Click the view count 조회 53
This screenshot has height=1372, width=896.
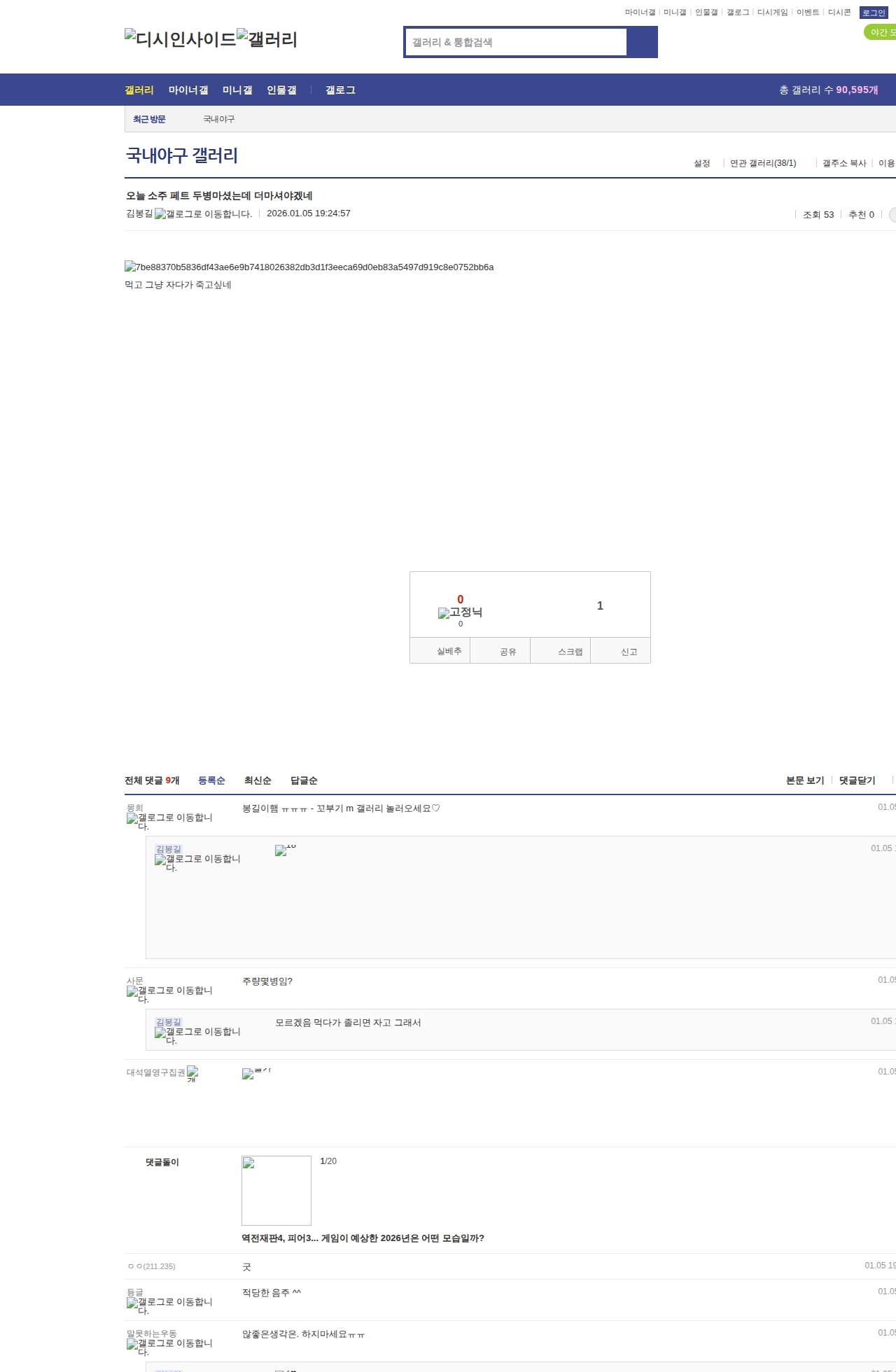tap(818, 215)
